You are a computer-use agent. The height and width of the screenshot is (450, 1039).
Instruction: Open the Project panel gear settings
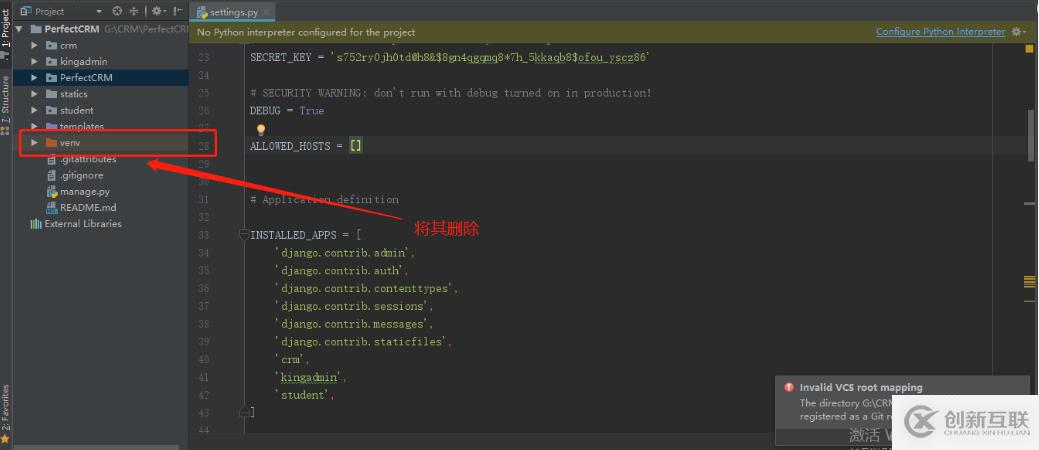(x=158, y=11)
